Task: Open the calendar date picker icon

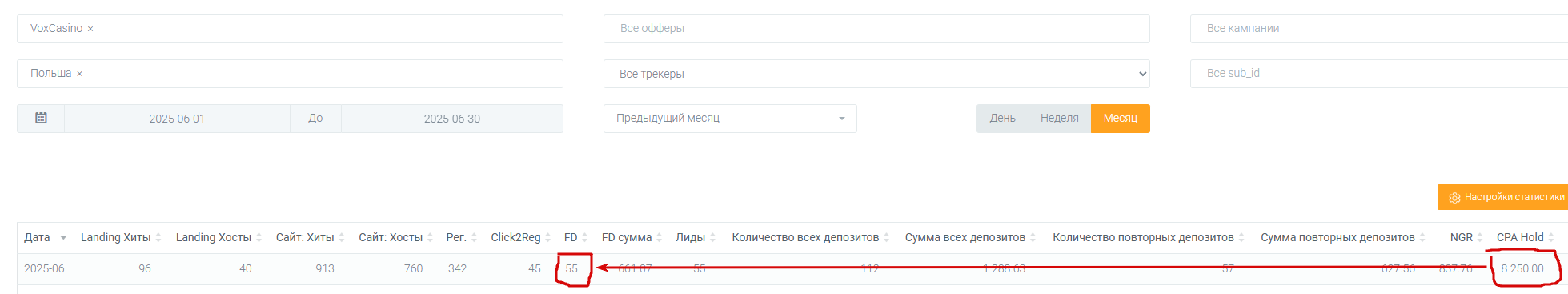Action: [x=41, y=118]
